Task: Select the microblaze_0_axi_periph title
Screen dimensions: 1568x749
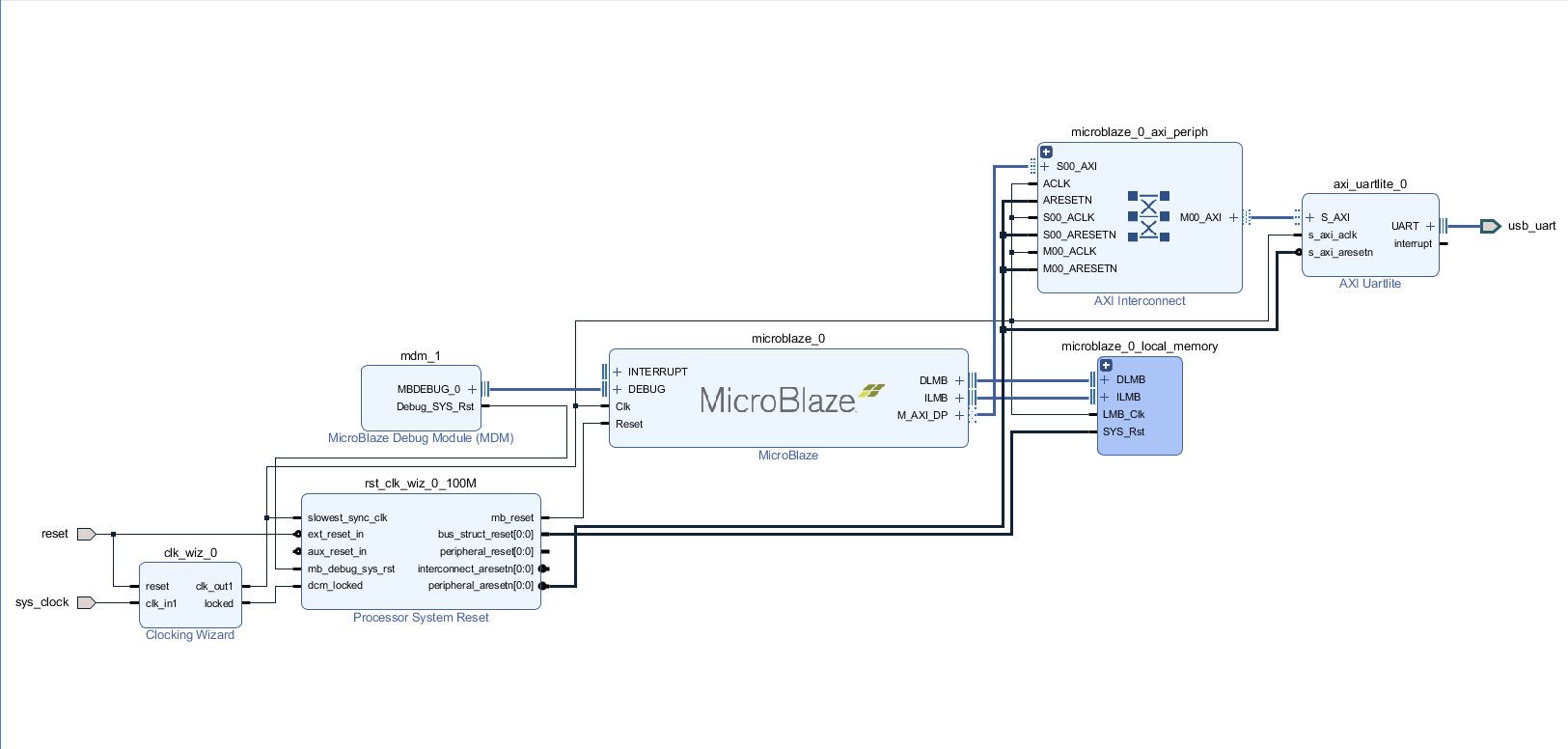Action: coord(1140,132)
